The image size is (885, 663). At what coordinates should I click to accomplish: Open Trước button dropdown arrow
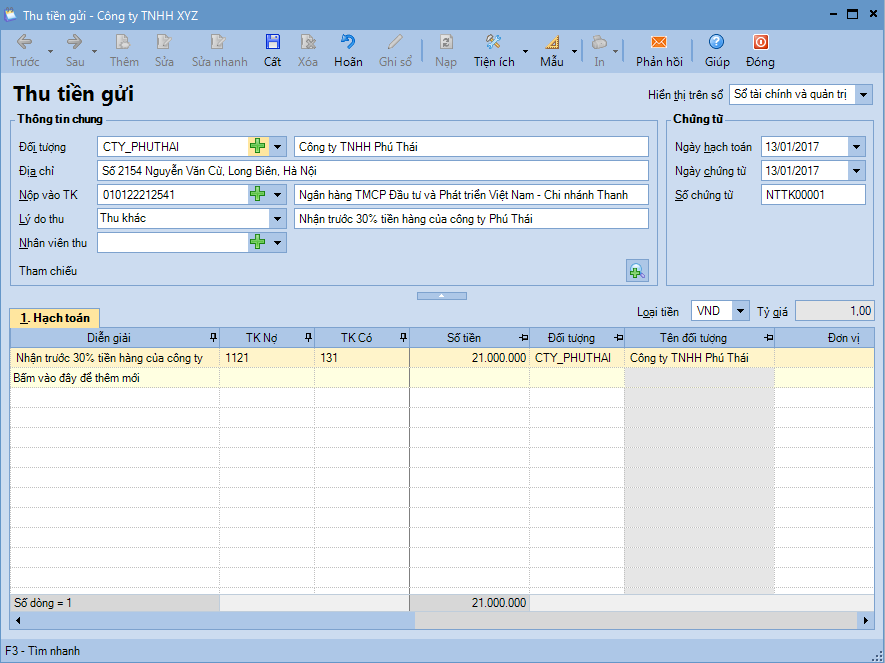50,51
